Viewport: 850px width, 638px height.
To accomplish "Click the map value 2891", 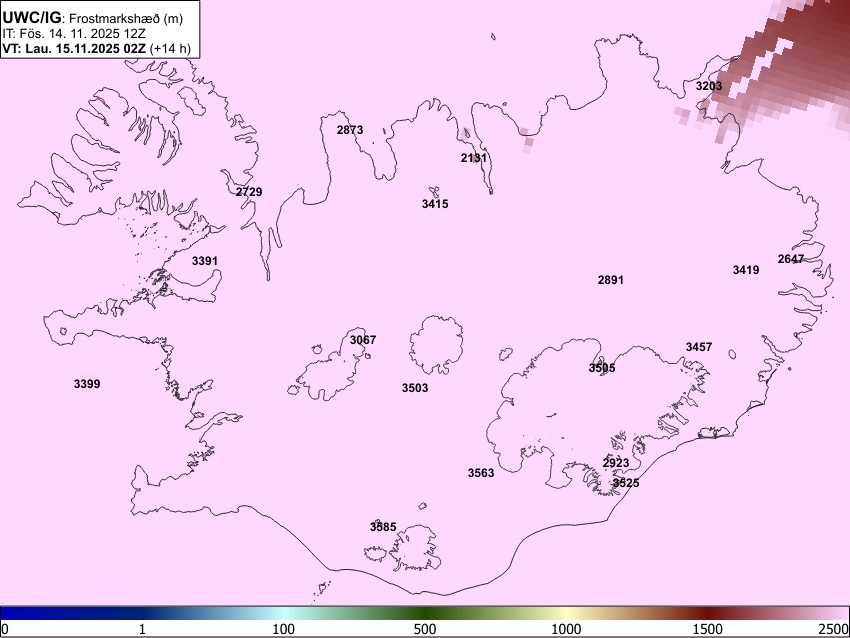I will pos(610,280).
